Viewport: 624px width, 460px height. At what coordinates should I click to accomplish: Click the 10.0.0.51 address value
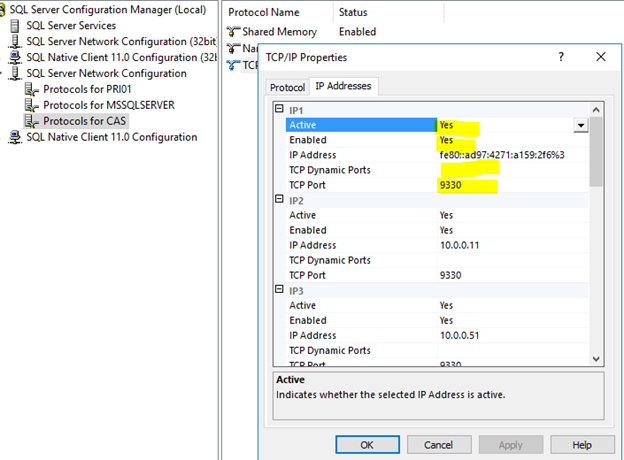[459, 335]
